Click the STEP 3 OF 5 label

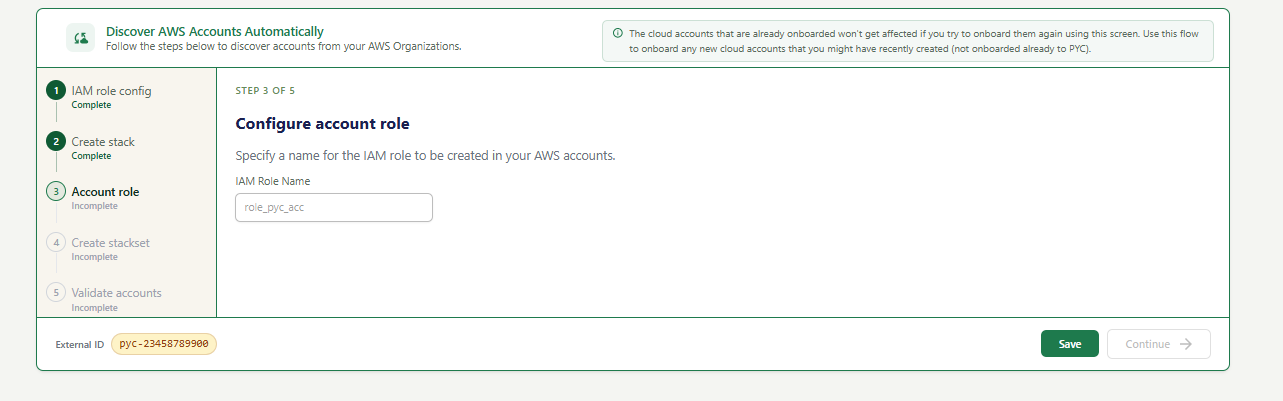tap(265, 91)
